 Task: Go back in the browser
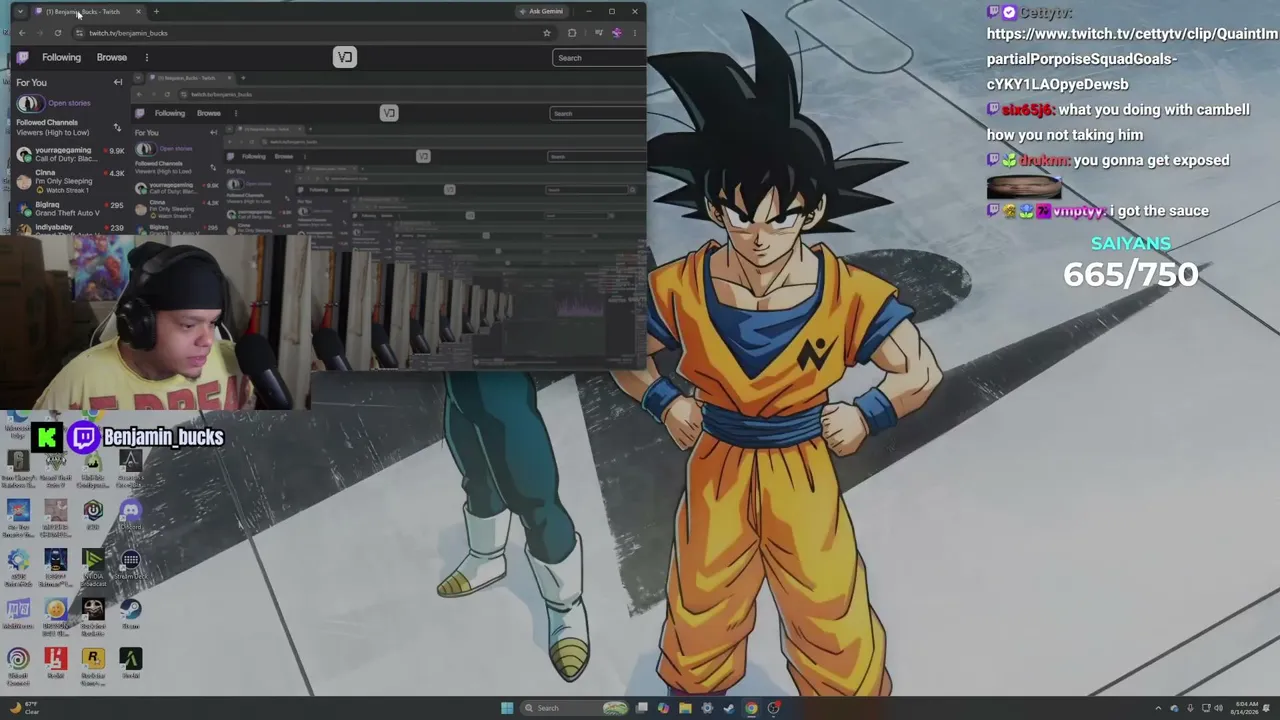(22, 33)
